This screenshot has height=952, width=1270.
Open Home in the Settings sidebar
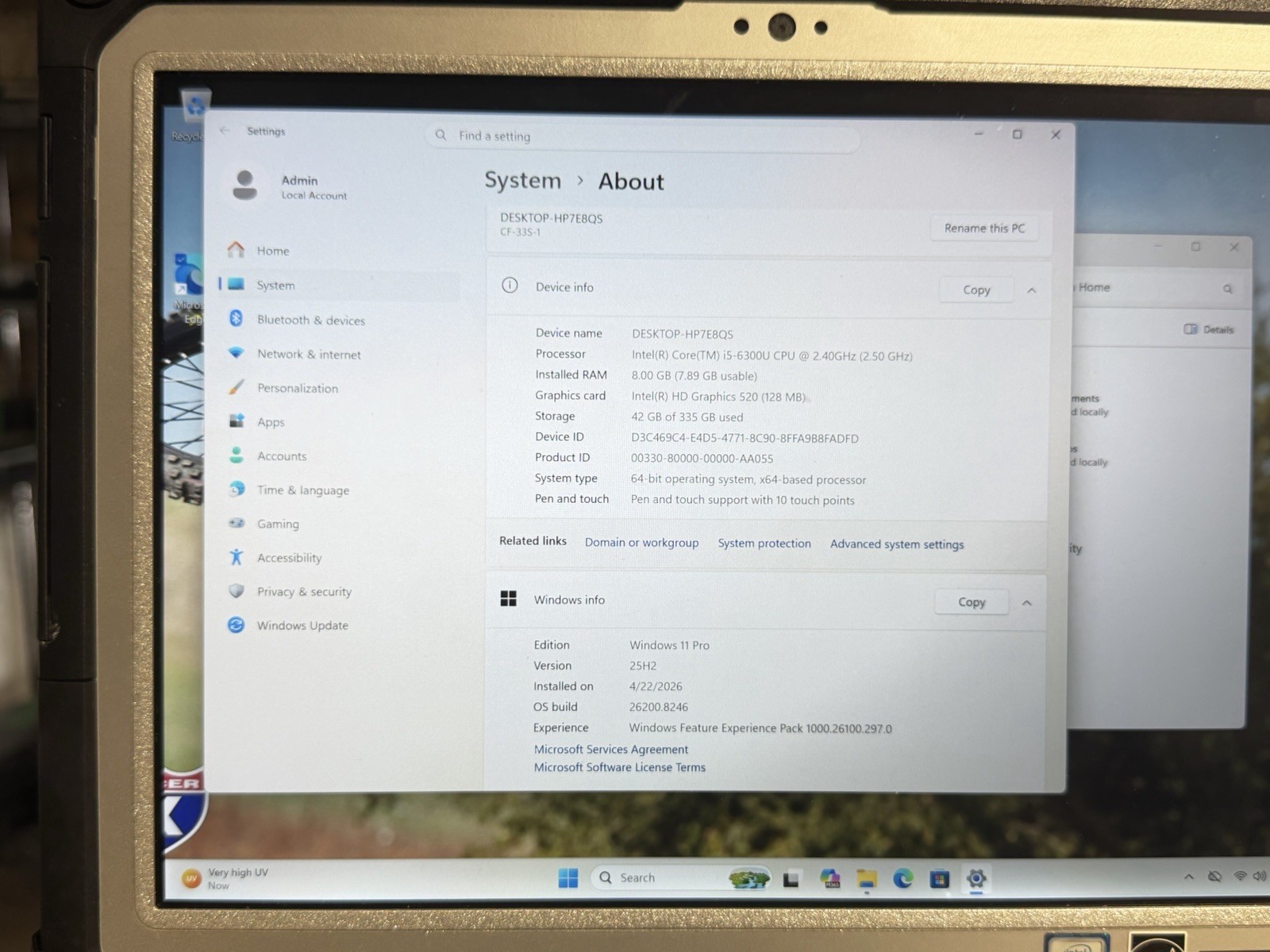point(272,251)
